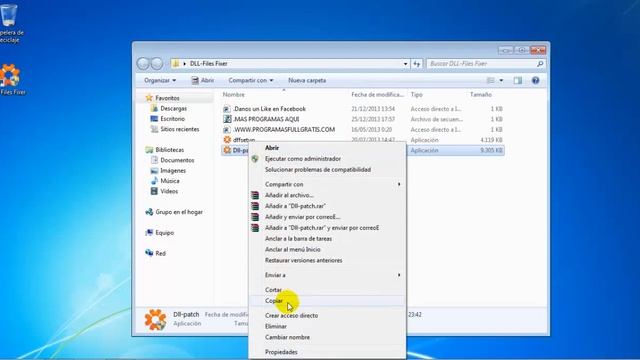Viewport: 640px width, 360px height.
Task: Click the Imágenes library icon
Action: tap(154, 171)
